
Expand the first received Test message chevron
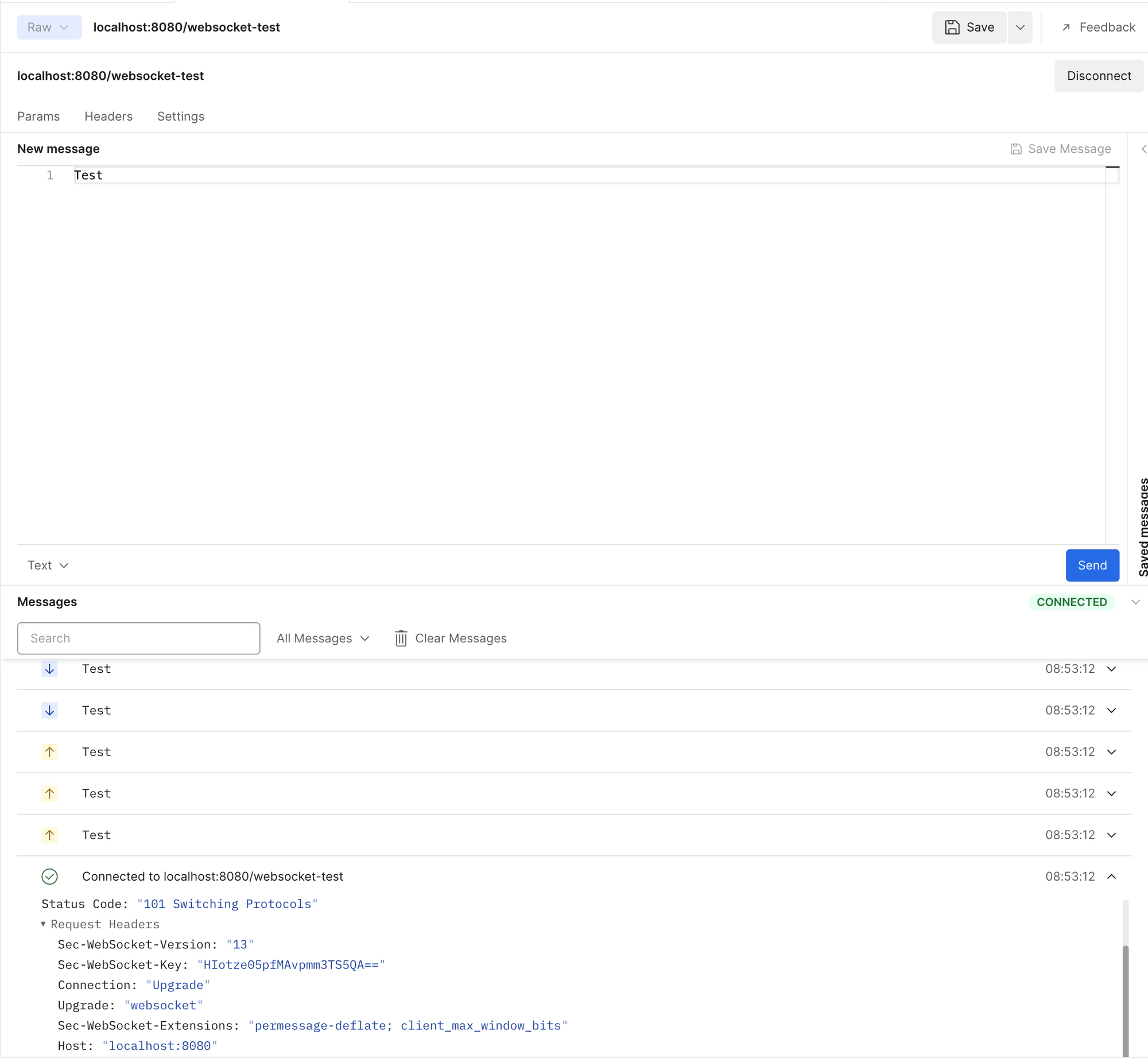click(x=1113, y=669)
